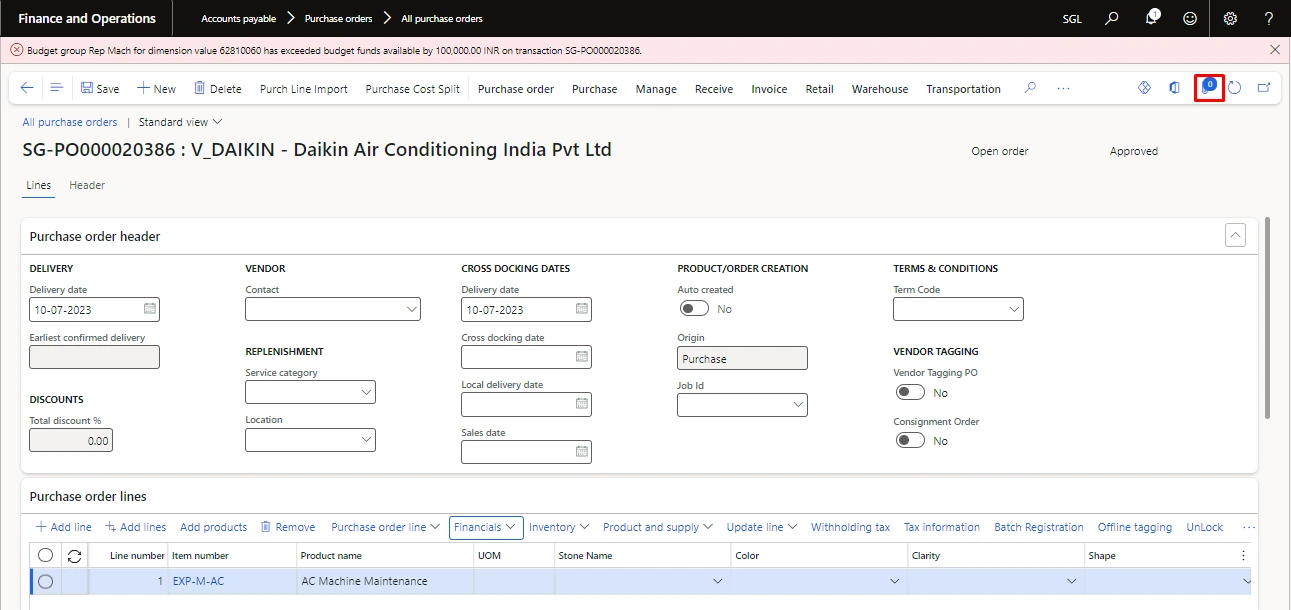Click Withholding tax button
Image resolution: width=1291 pixels, height=610 pixels.
[x=850, y=527]
